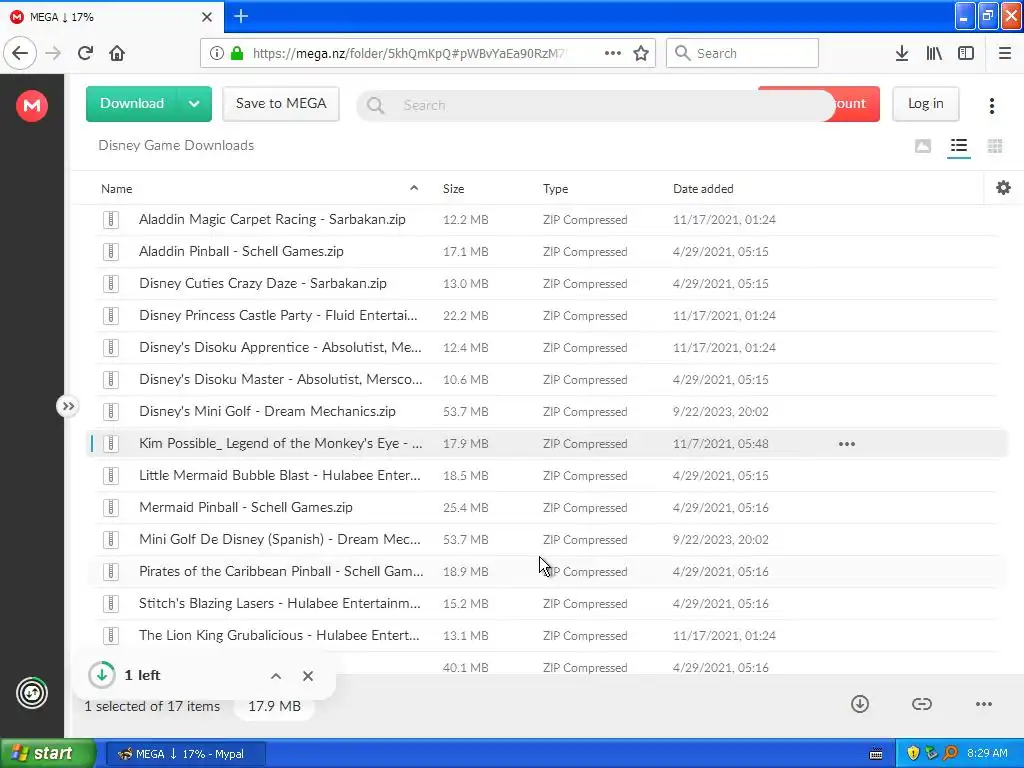Reload the page with the refresh icon
Screen dimensions: 1024x768
(x=85, y=53)
